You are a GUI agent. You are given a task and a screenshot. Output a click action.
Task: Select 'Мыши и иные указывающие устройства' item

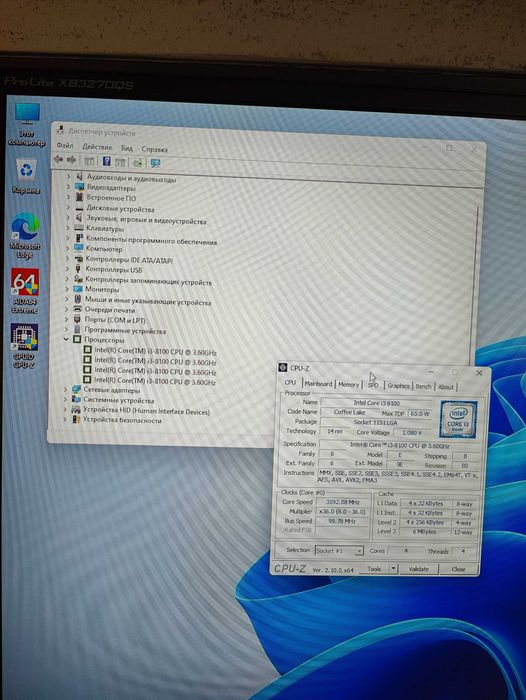148,301
